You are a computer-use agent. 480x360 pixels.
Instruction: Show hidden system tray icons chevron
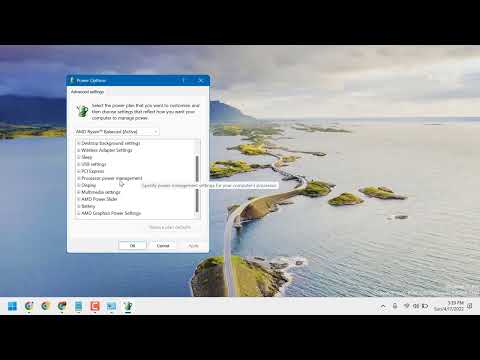coord(383,306)
